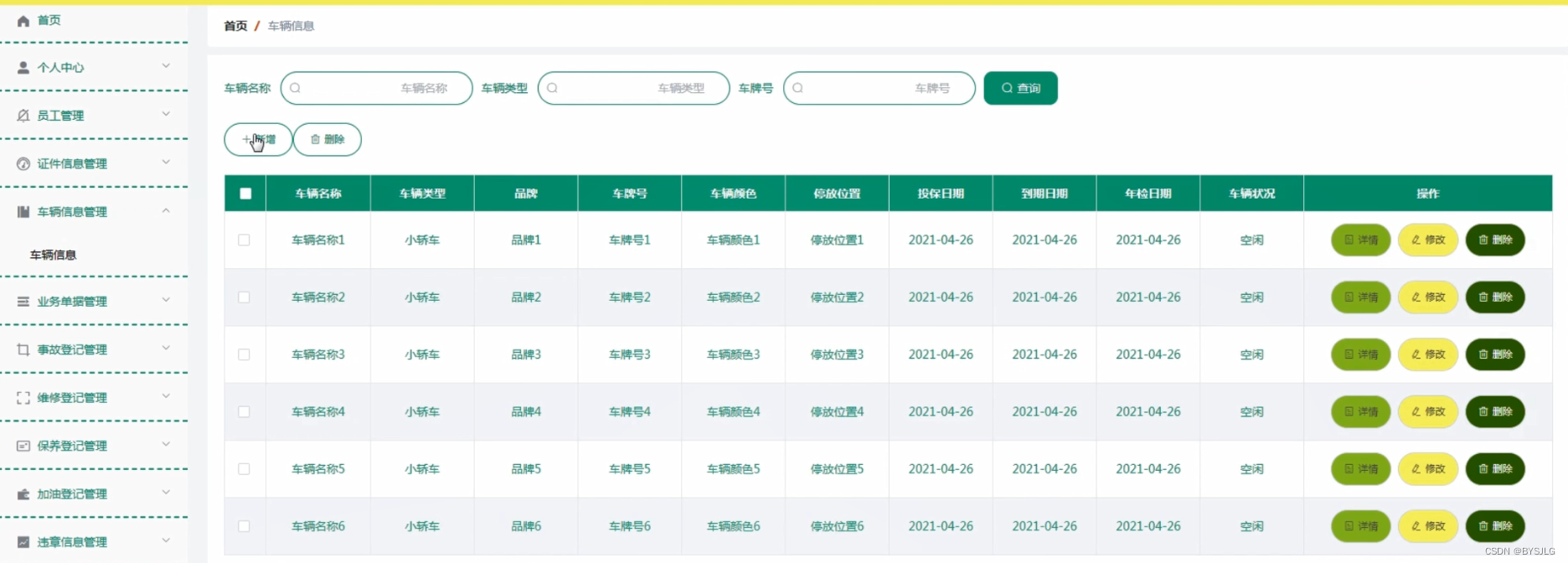Collapse the 车辆信息管理 menu chevron
The width and height of the screenshot is (1568, 563).
(166, 210)
